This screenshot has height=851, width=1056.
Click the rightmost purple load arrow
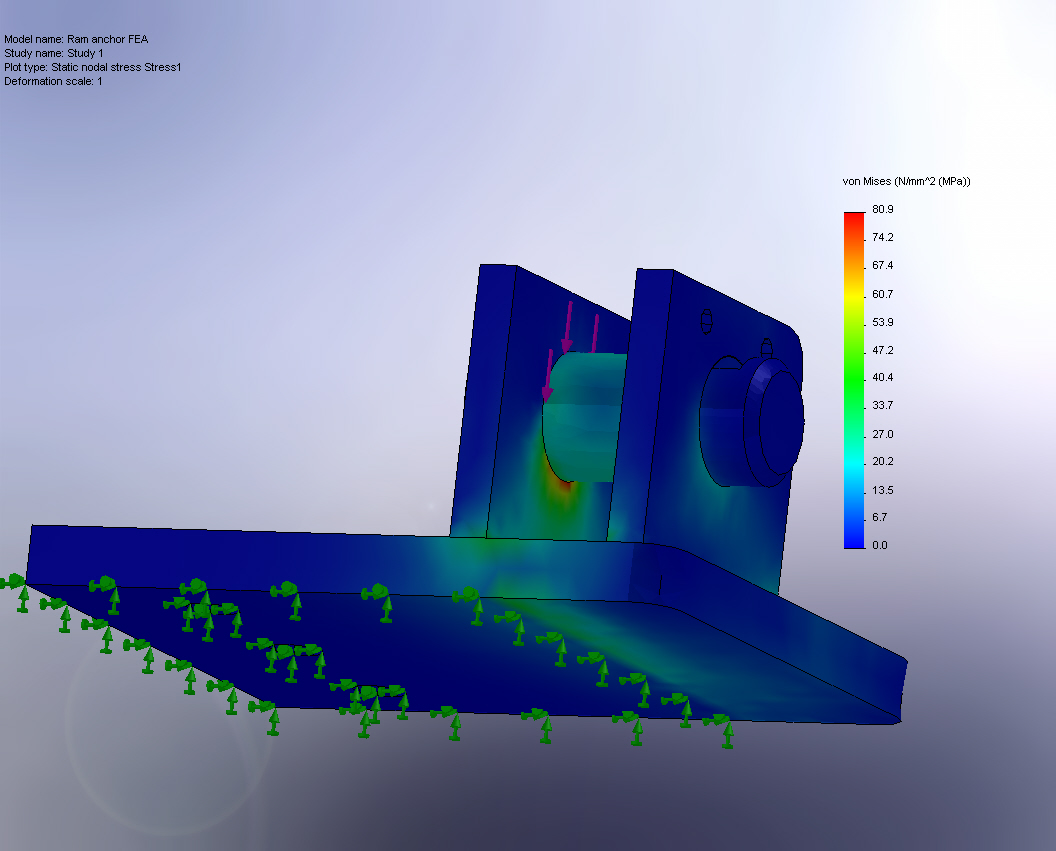tap(595, 333)
